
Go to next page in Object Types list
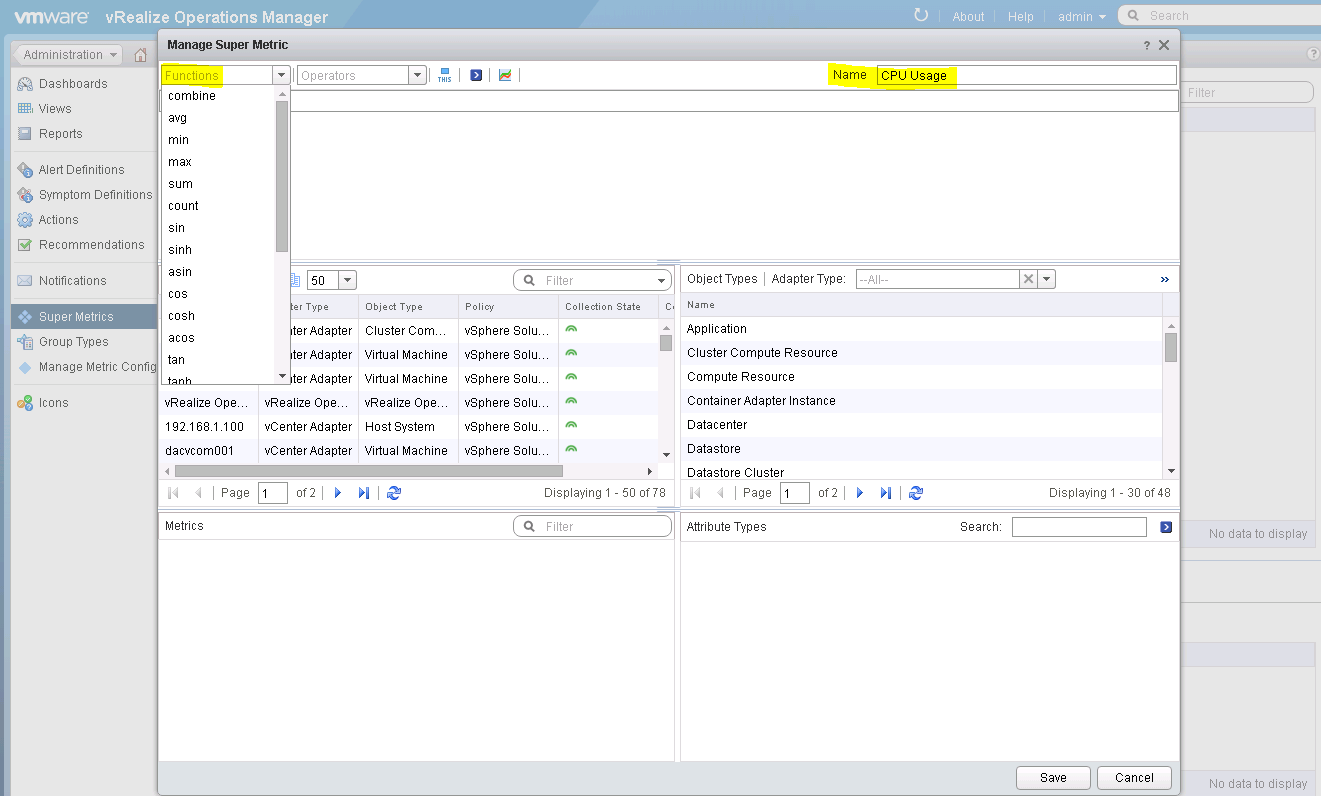tap(860, 493)
